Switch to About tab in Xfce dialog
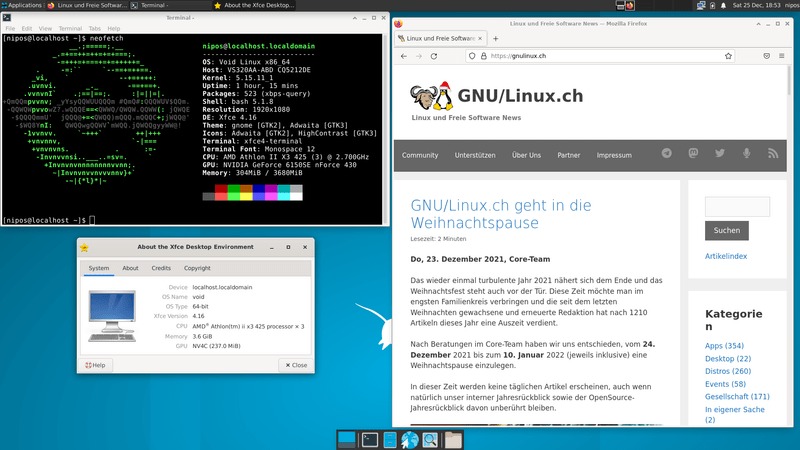This screenshot has width=800, height=450. 130,268
